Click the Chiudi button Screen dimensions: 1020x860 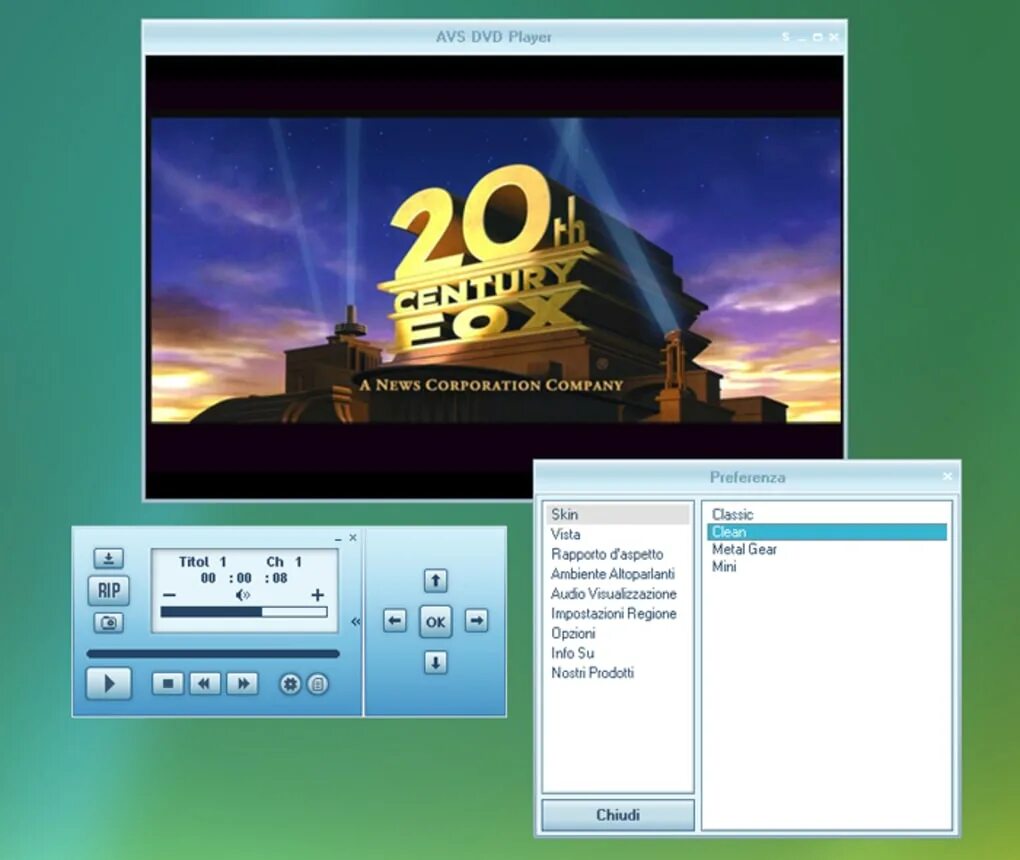point(617,814)
